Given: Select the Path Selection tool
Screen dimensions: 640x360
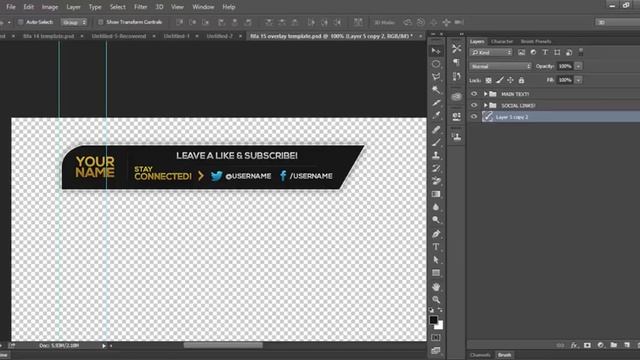Looking at the screenshot, I should click(436, 260).
